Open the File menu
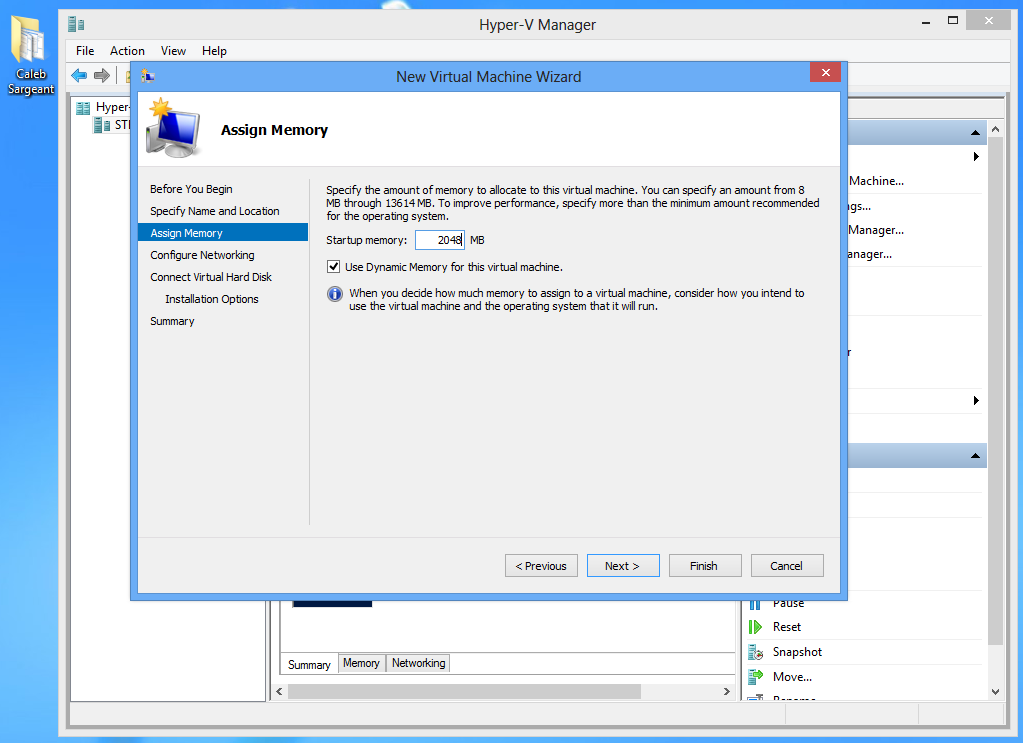This screenshot has height=743, width=1023. (85, 51)
